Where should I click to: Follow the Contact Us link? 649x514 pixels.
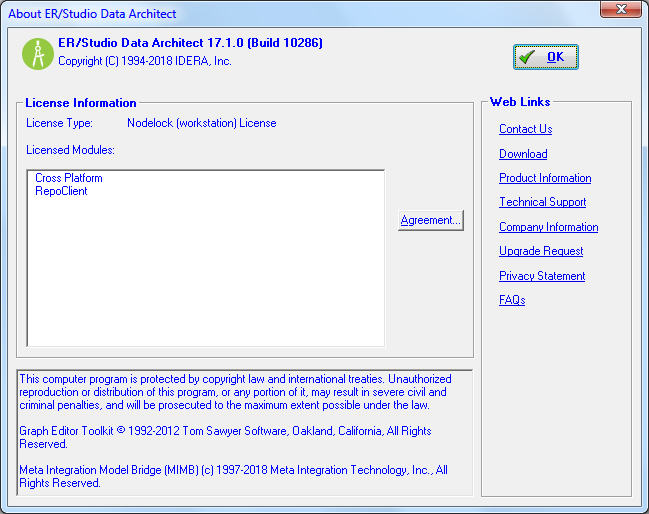coord(525,129)
